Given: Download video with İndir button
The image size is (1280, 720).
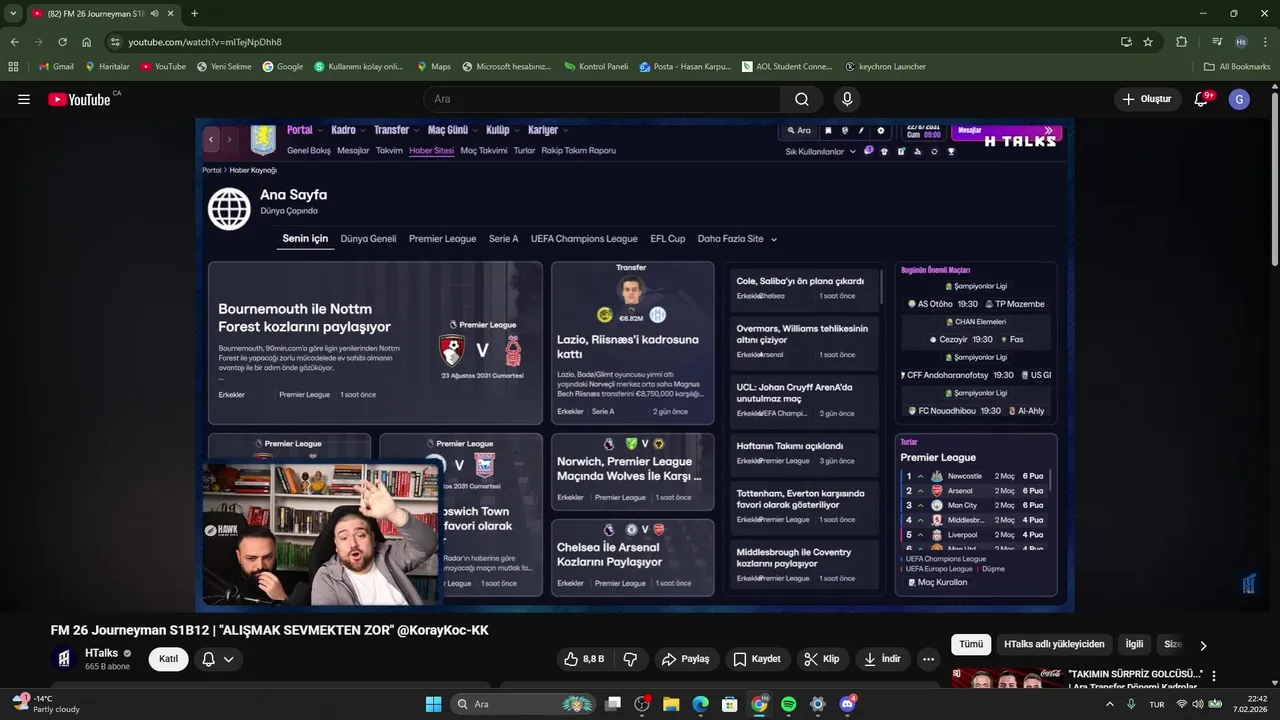Looking at the screenshot, I should pos(882,659).
